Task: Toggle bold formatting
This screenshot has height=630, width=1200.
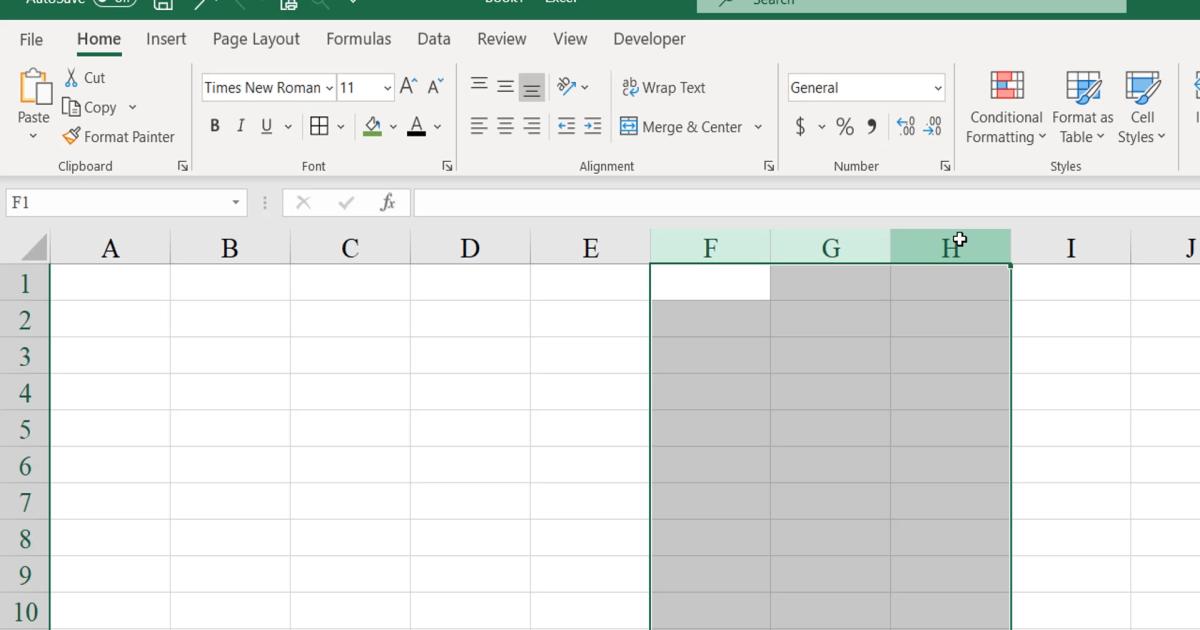Action: pyautogui.click(x=214, y=125)
